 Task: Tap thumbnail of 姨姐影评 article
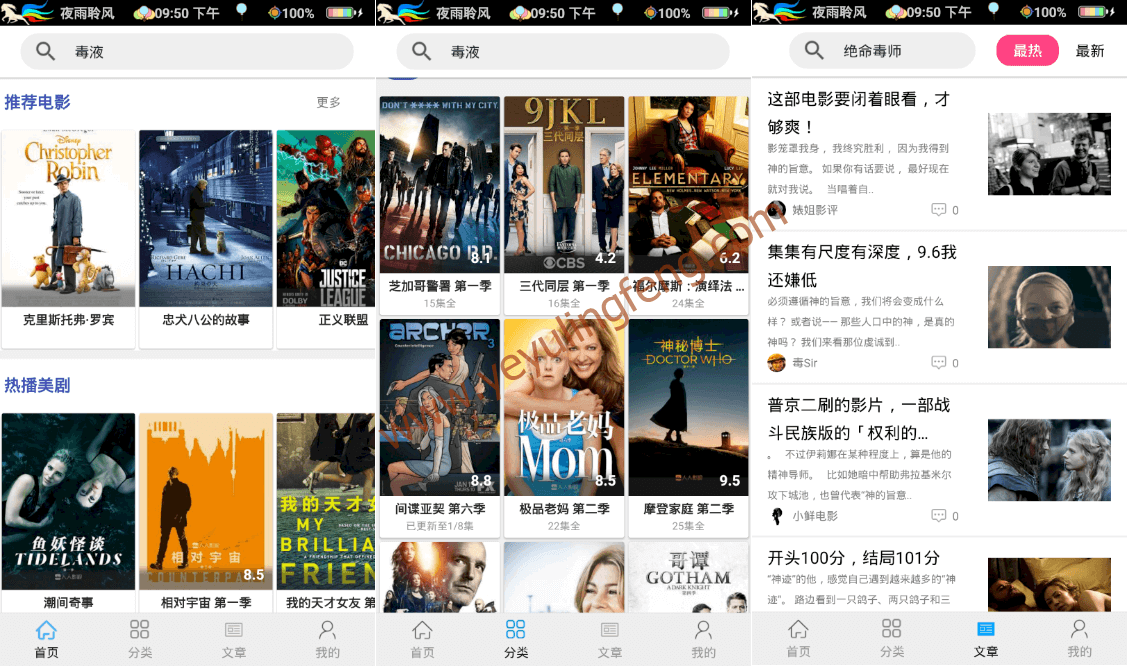(1049, 154)
